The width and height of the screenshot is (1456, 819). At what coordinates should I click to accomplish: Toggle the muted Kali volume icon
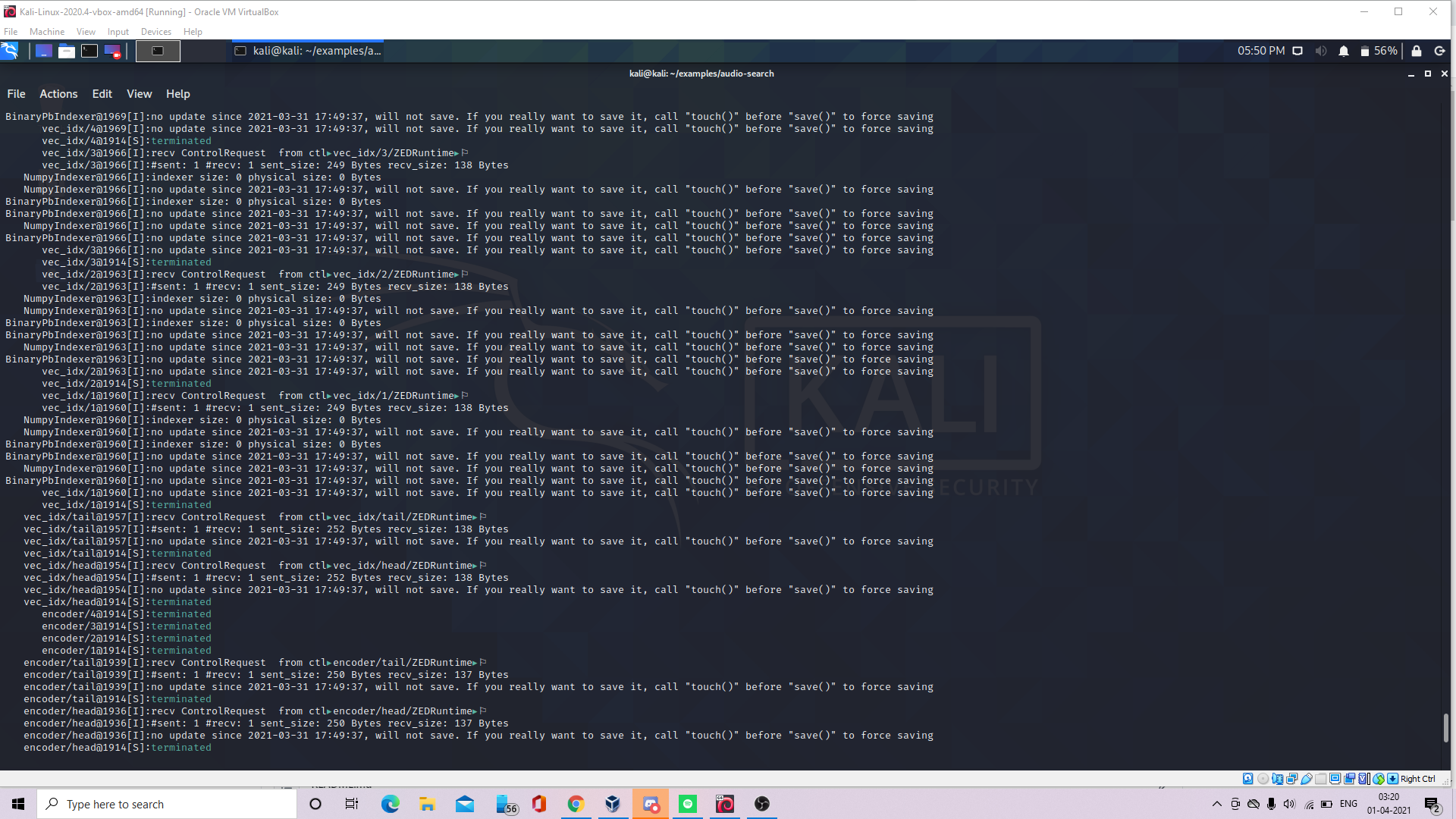tap(1321, 51)
